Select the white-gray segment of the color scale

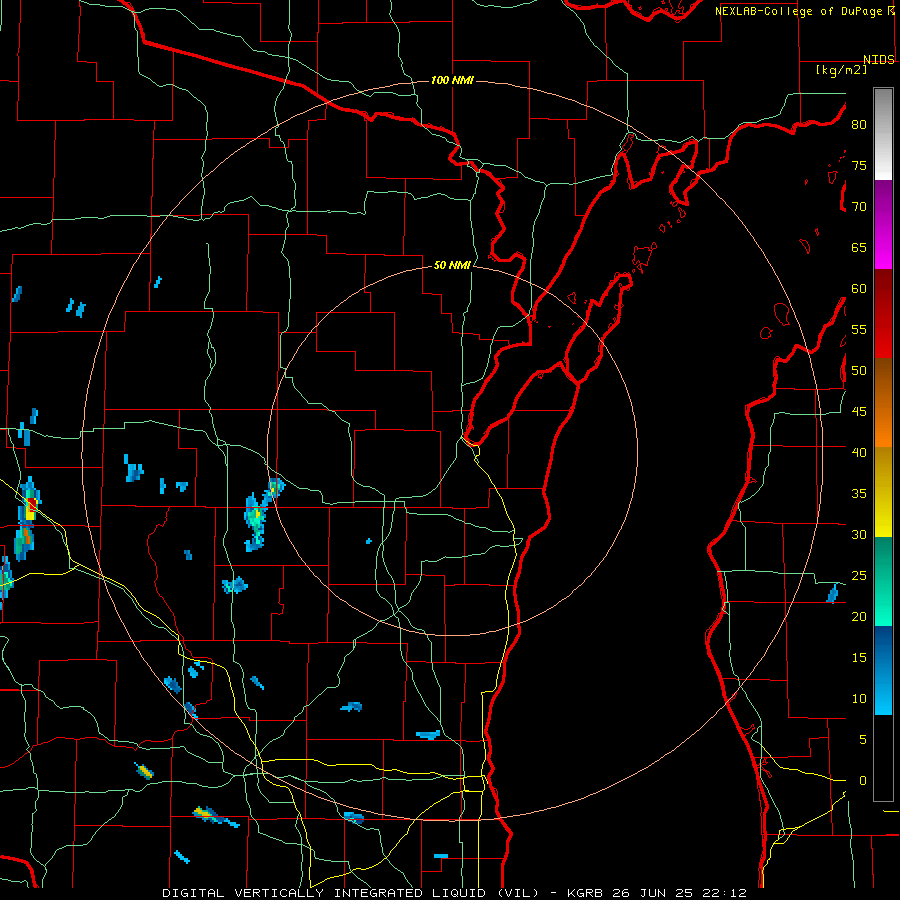click(883, 134)
